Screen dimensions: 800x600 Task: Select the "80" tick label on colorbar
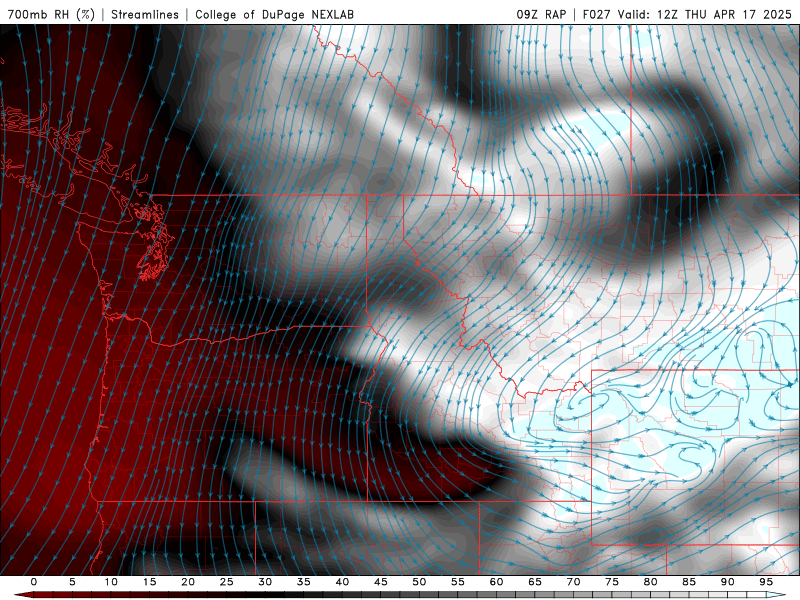650,582
